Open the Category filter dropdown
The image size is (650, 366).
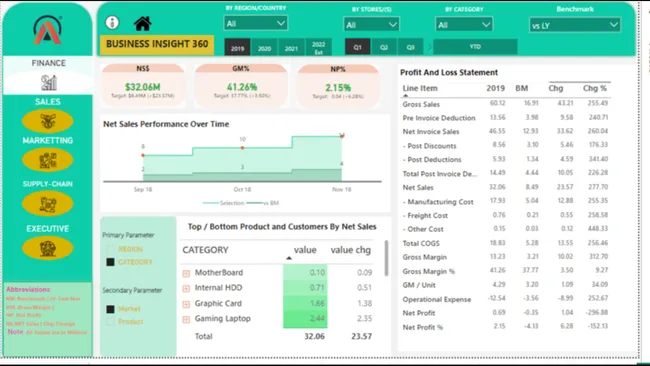pos(464,24)
